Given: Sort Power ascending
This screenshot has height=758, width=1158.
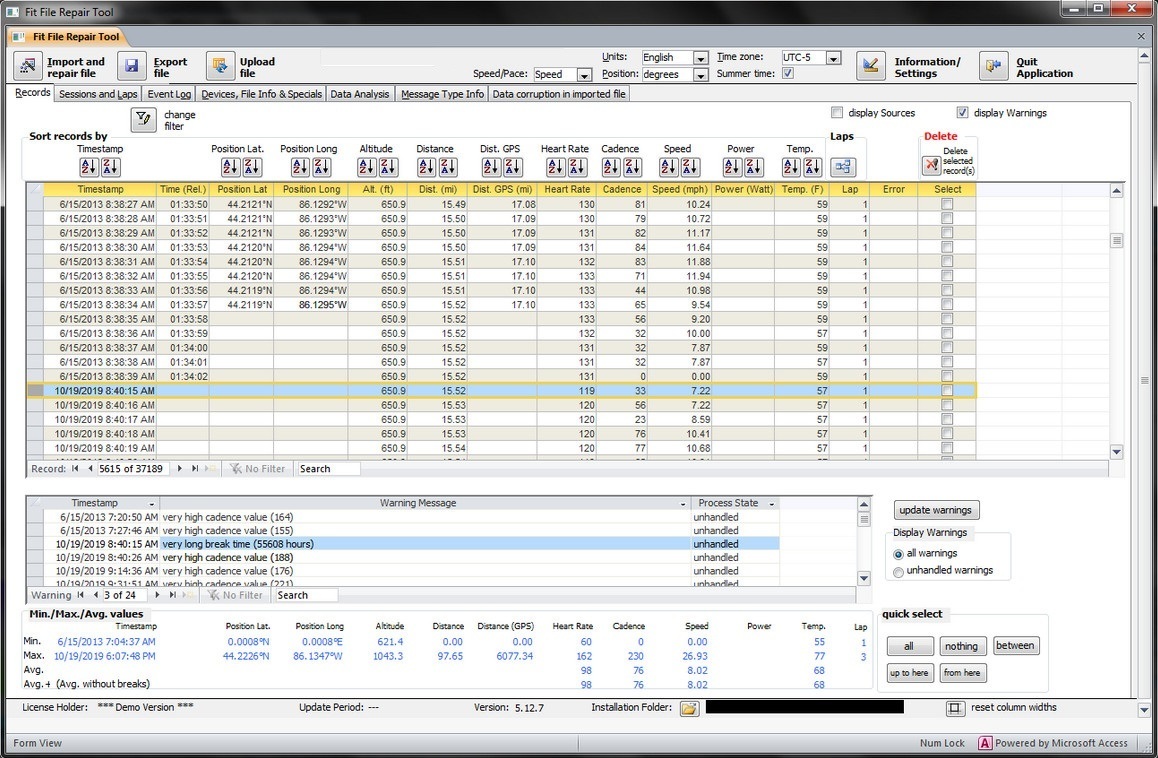Looking at the screenshot, I should point(732,167).
